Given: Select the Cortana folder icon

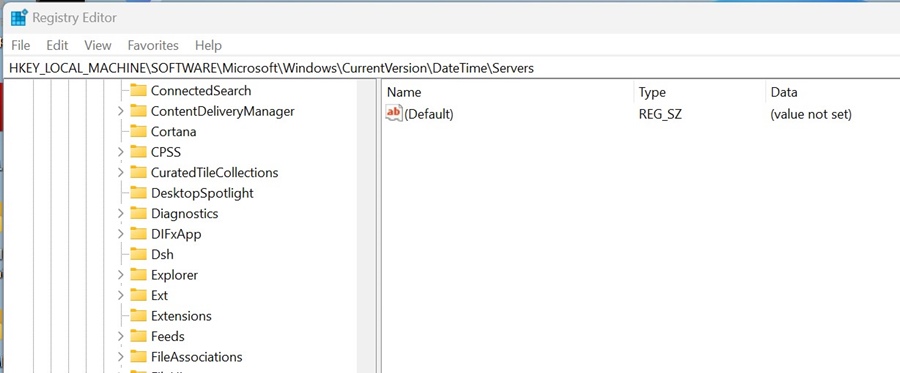Looking at the screenshot, I should 138,131.
